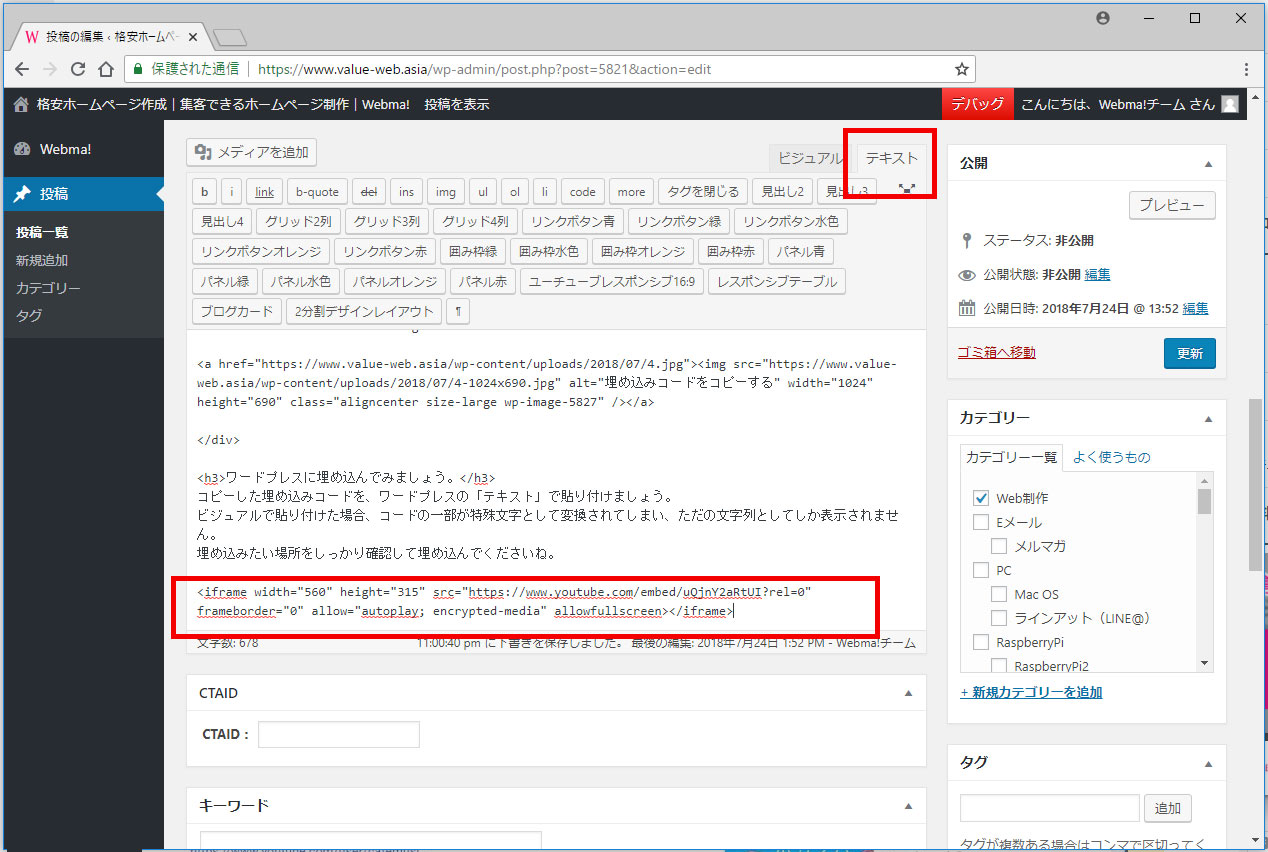Collapse the キーワード panel

[x=908, y=805]
